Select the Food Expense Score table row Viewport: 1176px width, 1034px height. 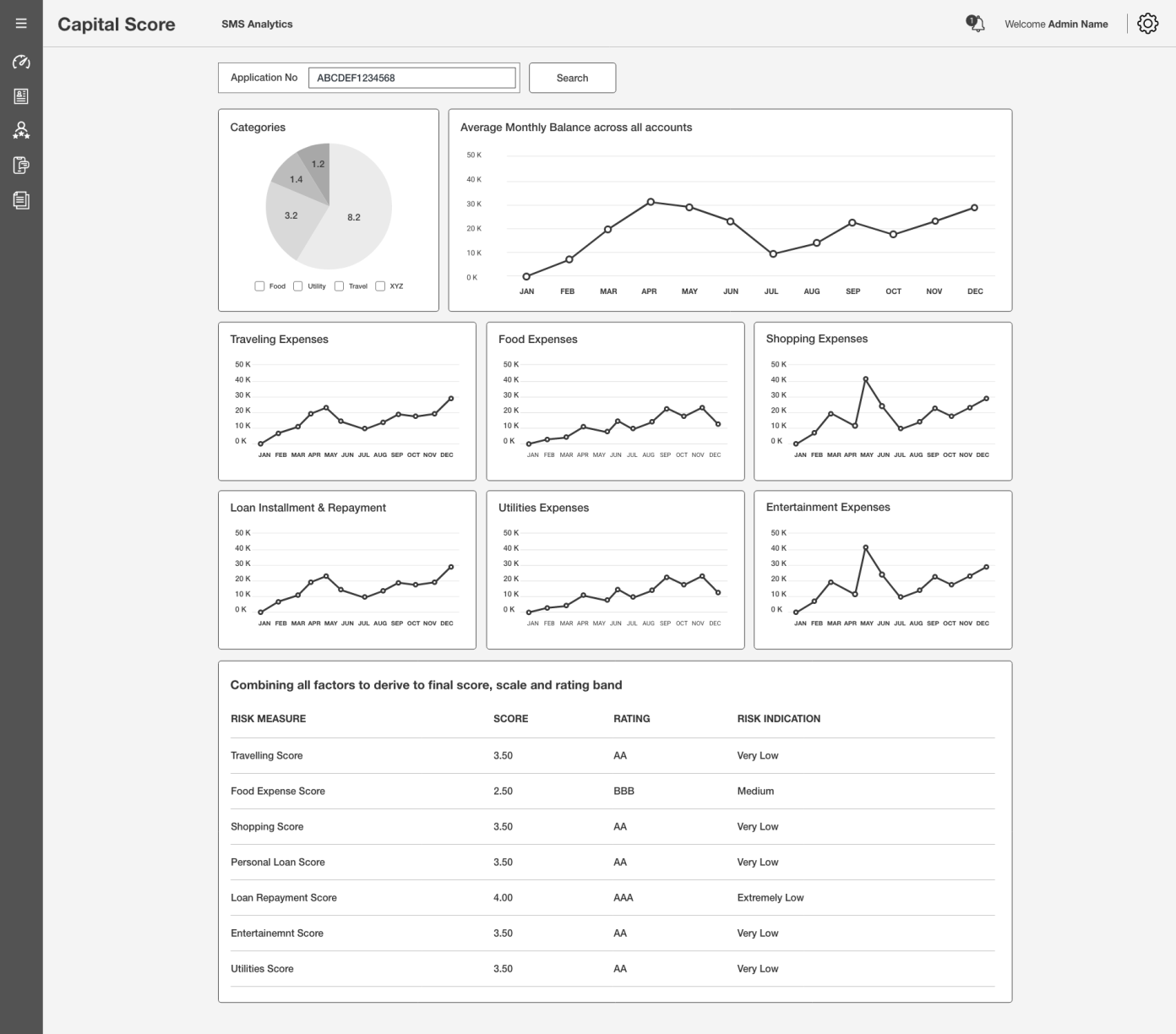(613, 791)
